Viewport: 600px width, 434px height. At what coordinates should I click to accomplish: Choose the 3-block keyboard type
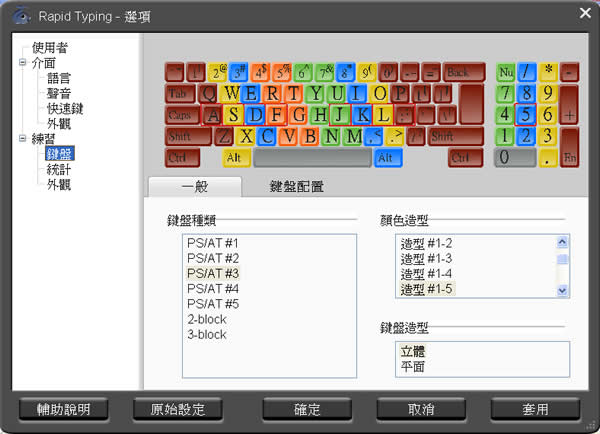pyautogui.click(x=207, y=334)
